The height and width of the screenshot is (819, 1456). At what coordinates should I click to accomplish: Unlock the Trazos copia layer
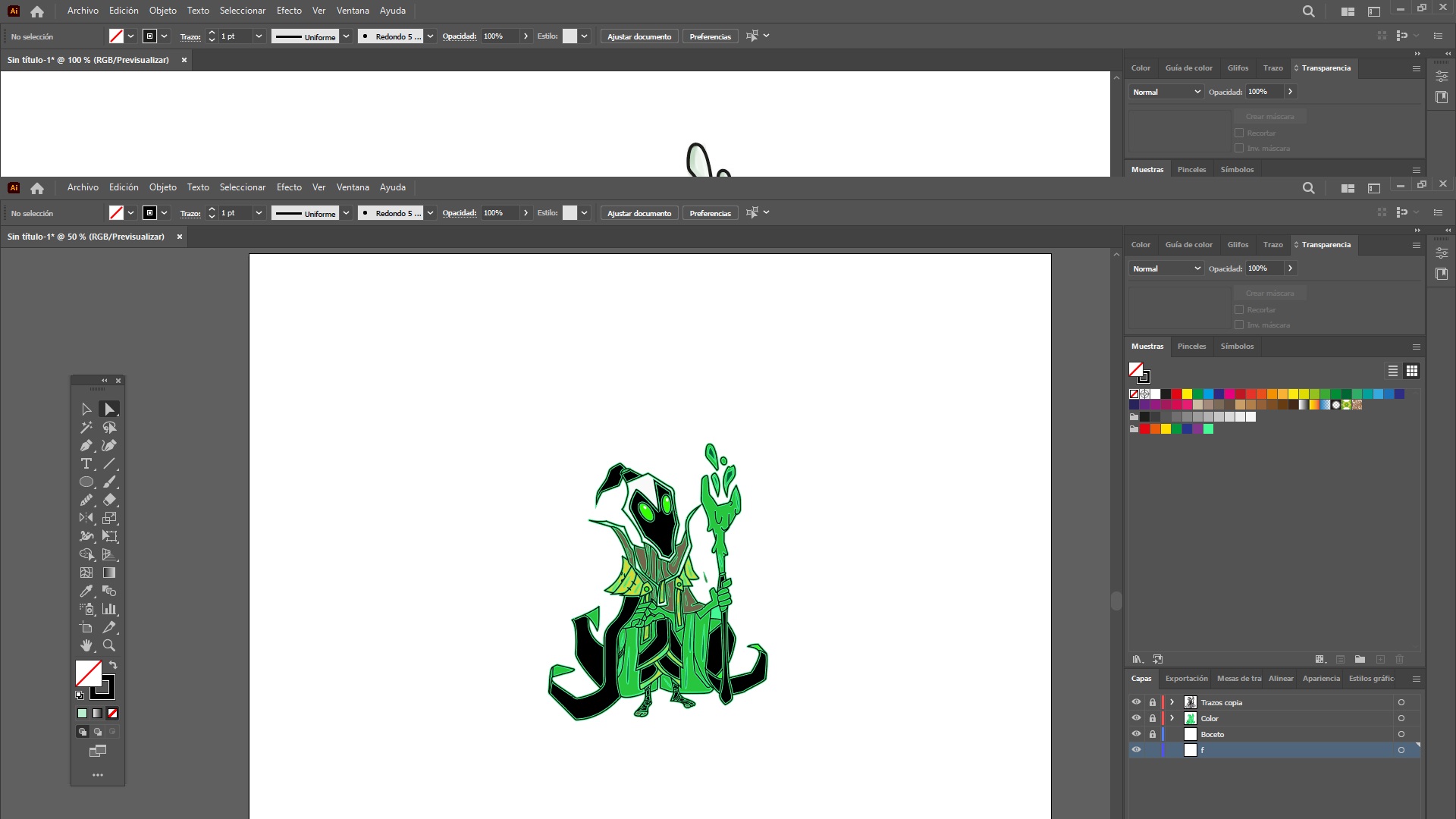pyautogui.click(x=1153, y=702)
